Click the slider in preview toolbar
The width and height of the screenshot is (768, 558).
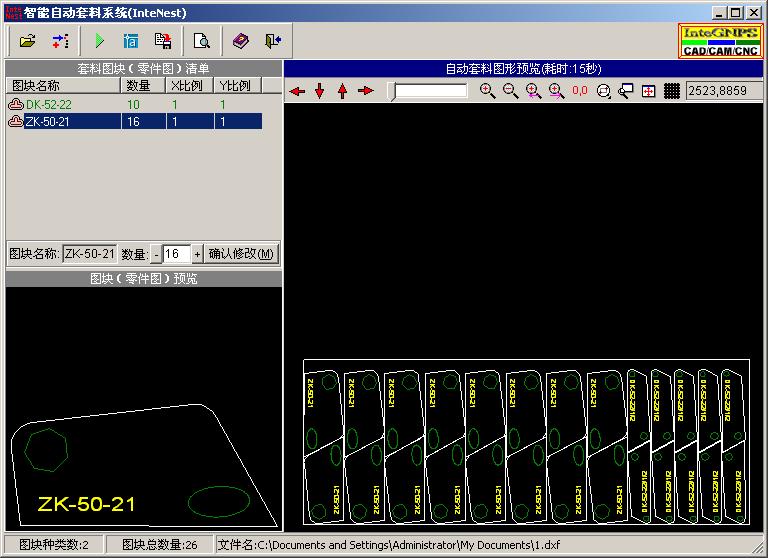point(430,91)
